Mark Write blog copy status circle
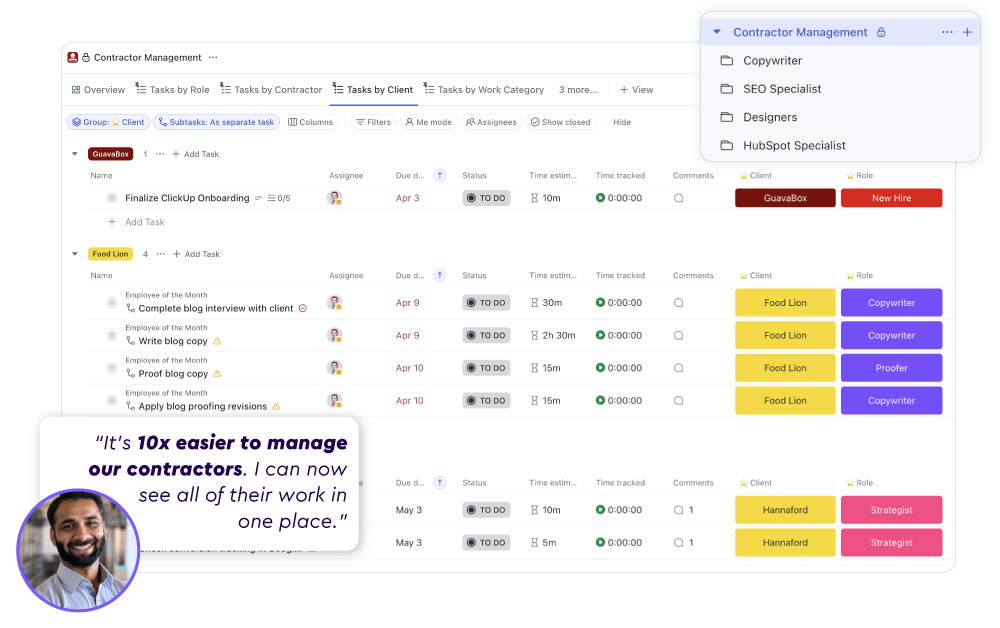The width and height of the screenshot is (1000, 628). [112, 335]
